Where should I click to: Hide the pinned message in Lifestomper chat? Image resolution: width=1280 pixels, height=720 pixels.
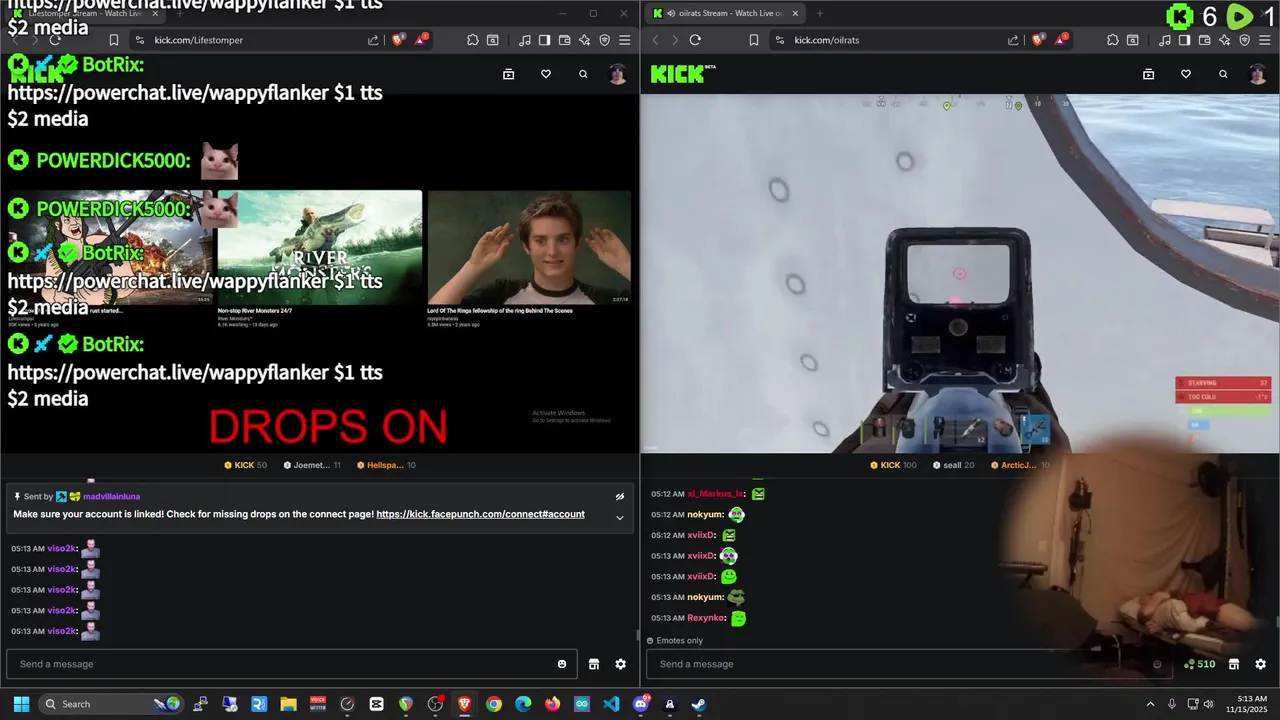[x=619, y=496]
